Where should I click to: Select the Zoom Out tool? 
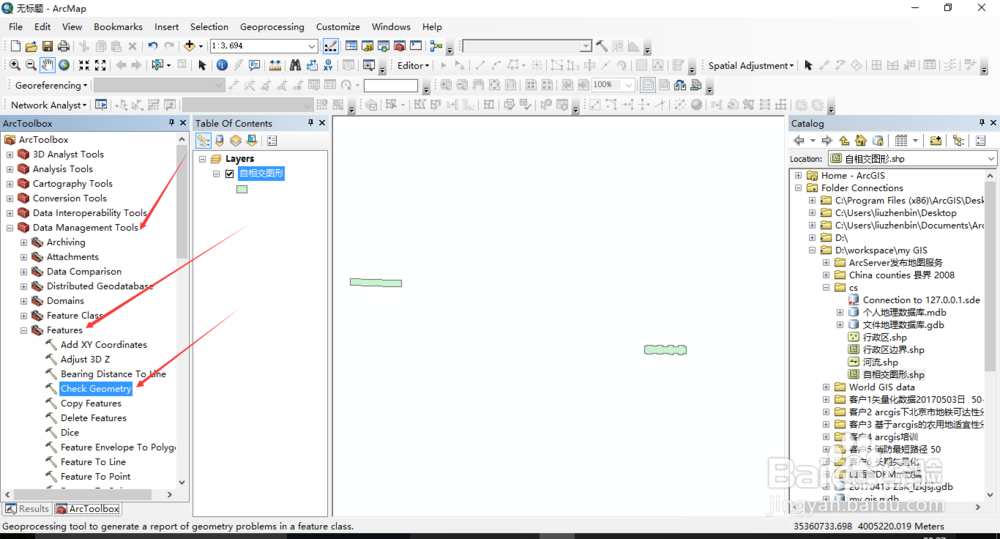click(31, 65)
